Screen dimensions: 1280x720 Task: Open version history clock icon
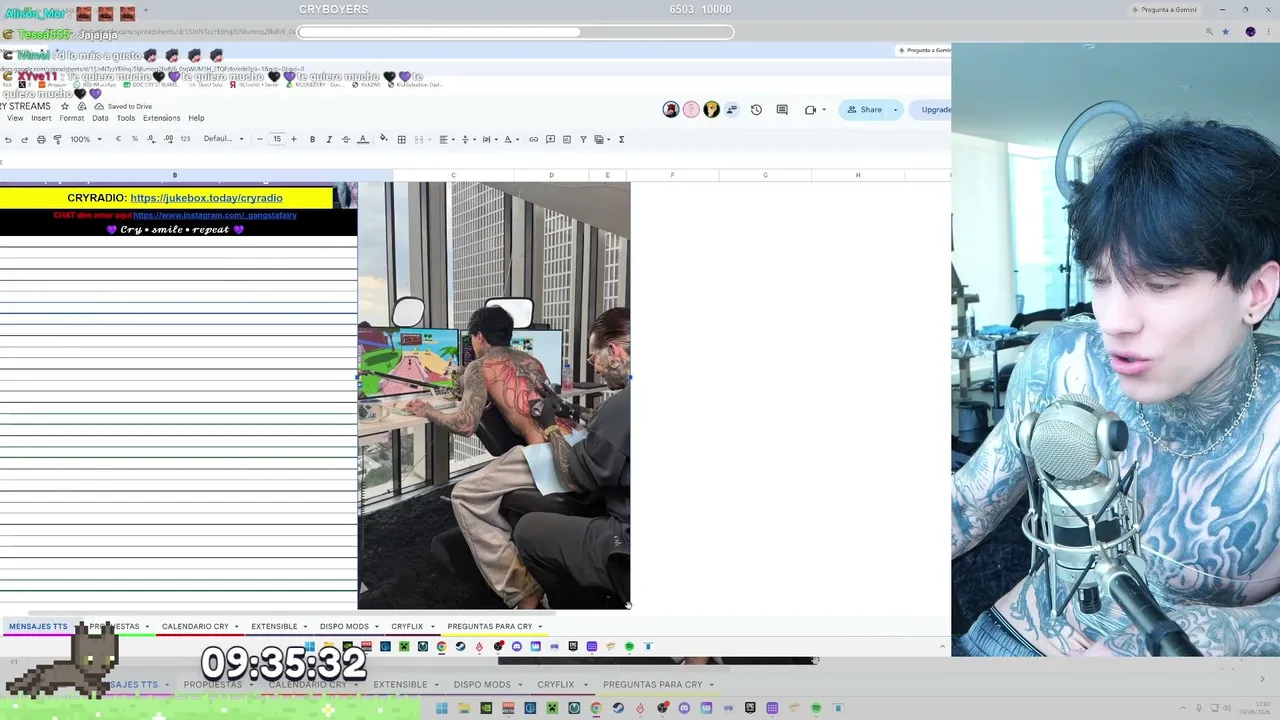pyautogui.click(x=756, y=110)
